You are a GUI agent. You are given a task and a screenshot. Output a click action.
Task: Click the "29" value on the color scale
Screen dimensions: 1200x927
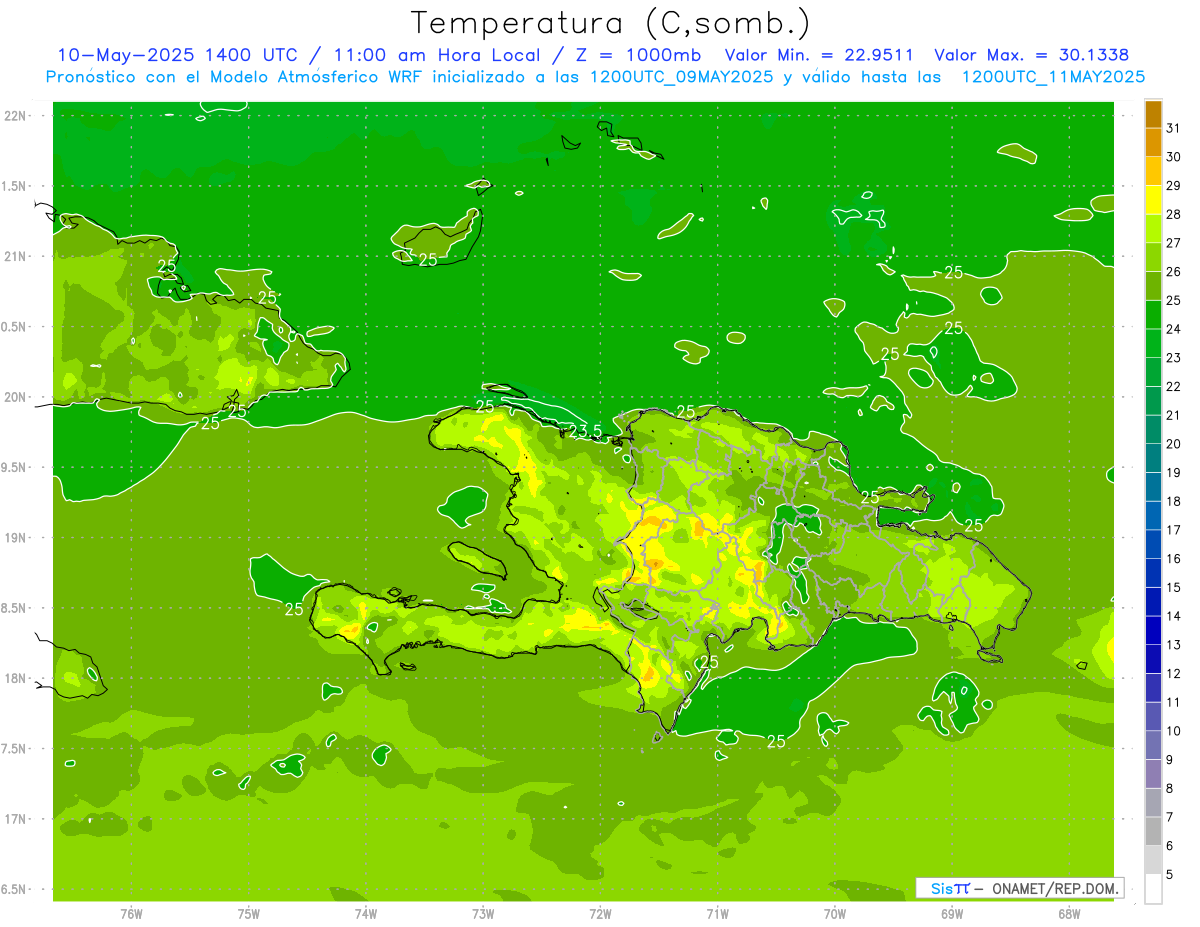point(1173,185)
